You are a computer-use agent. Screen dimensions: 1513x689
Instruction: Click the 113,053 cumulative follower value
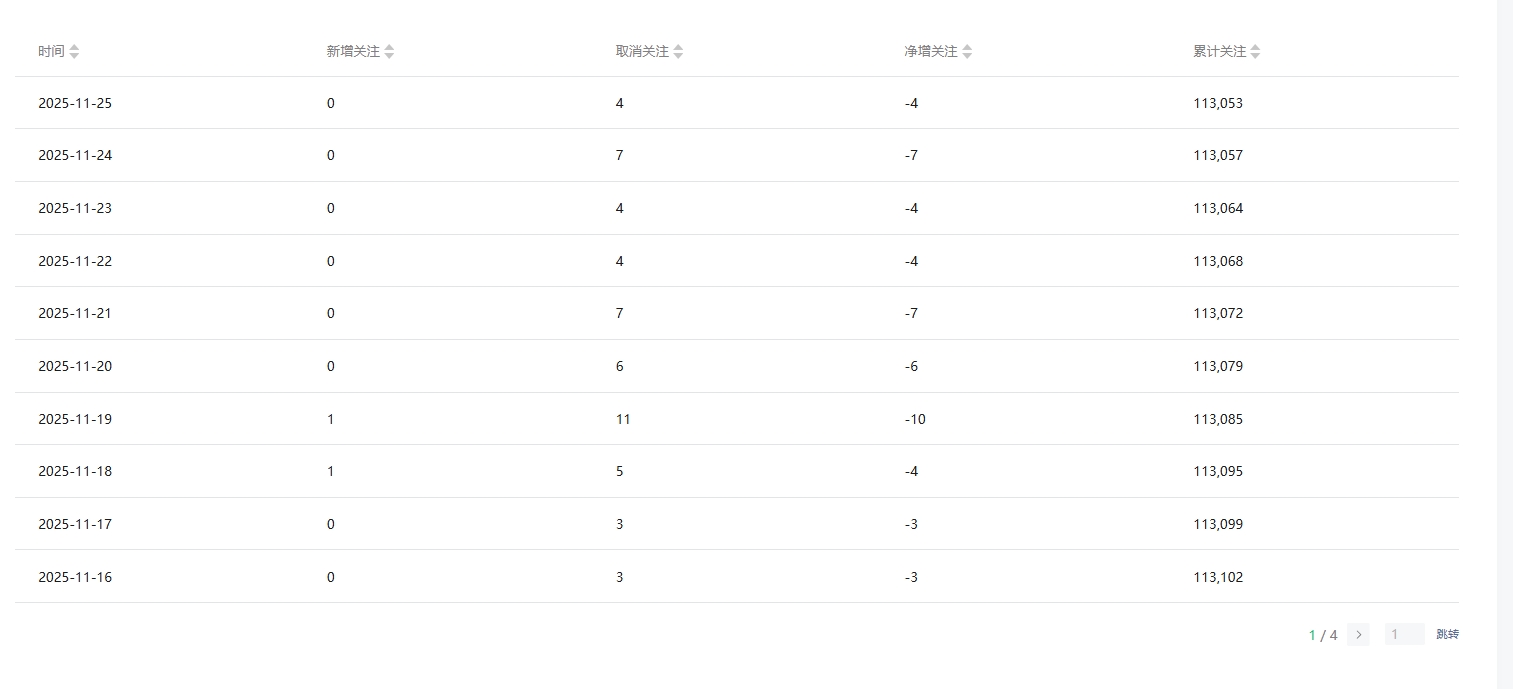pos(1218,103)
